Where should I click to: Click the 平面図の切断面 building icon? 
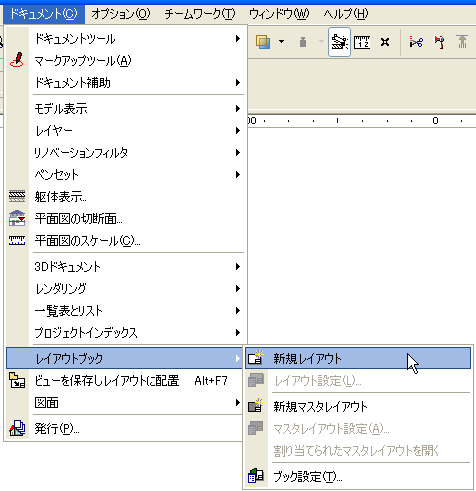[17, 218]
